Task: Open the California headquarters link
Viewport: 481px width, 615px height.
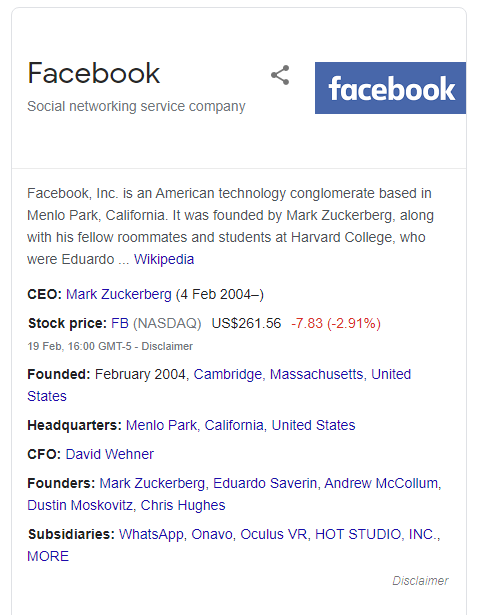Action: coord(234,425)
